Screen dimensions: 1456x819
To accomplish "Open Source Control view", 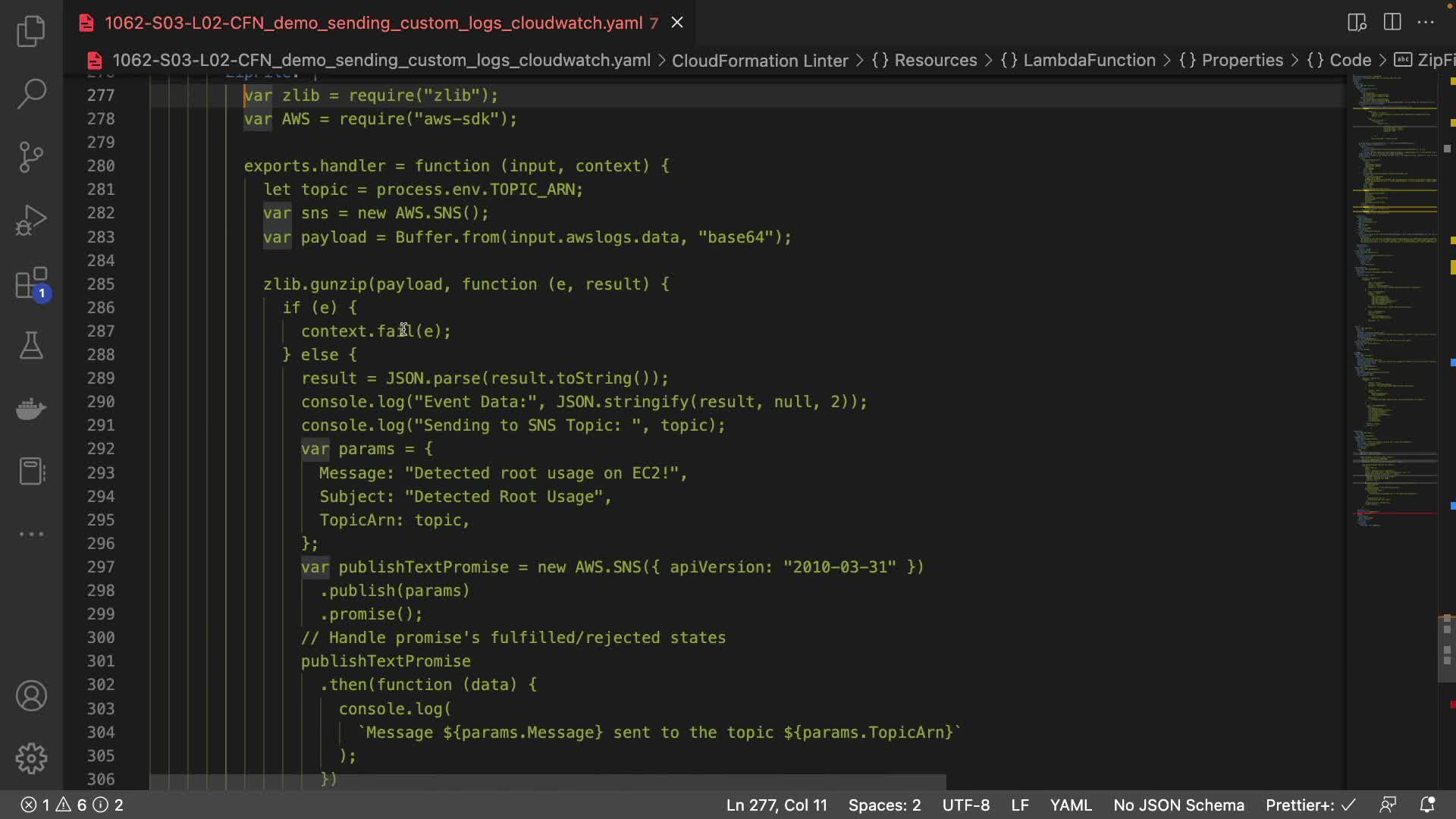I will click(x=31, y=157).
